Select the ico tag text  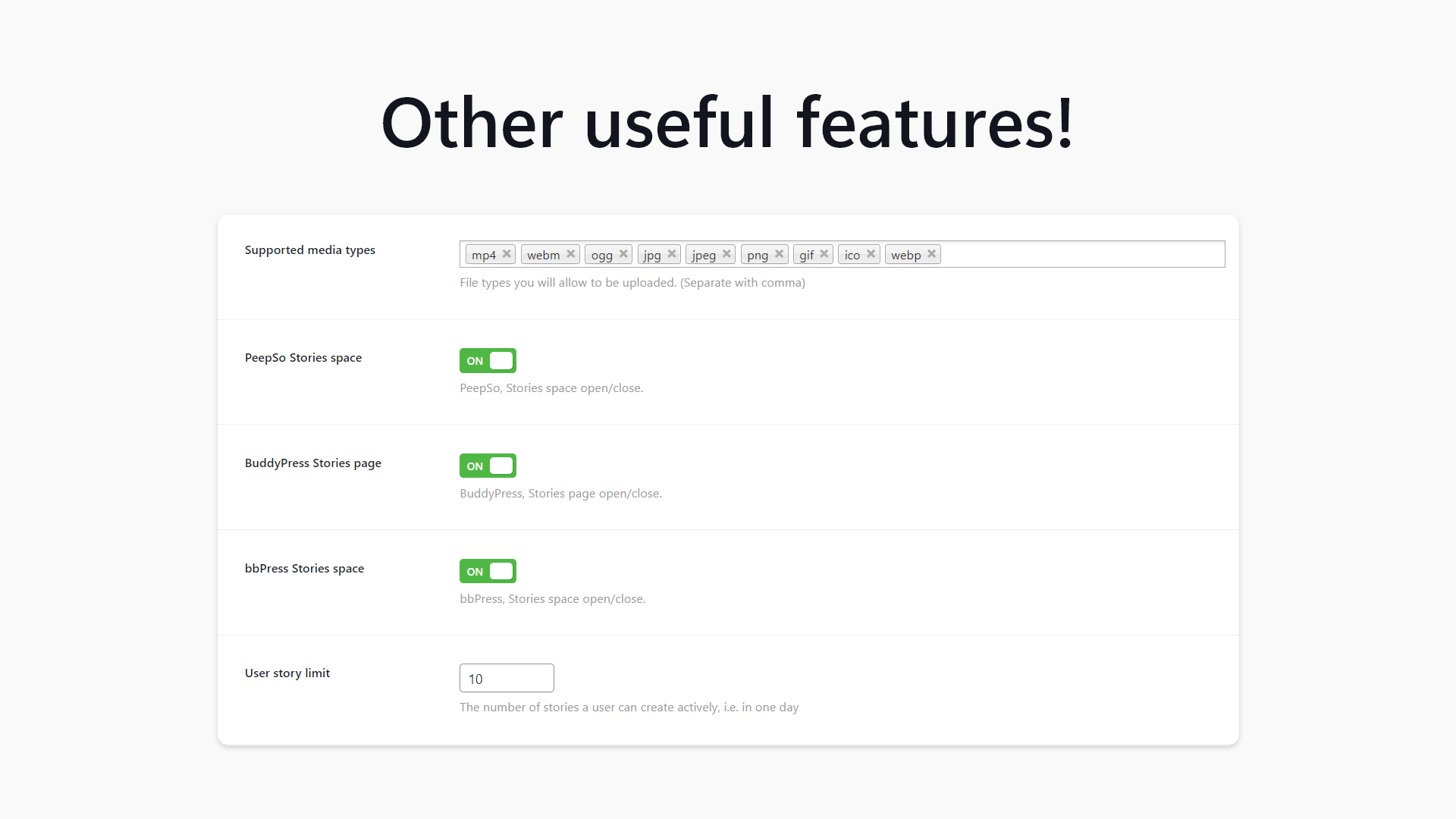click(852, 256)
